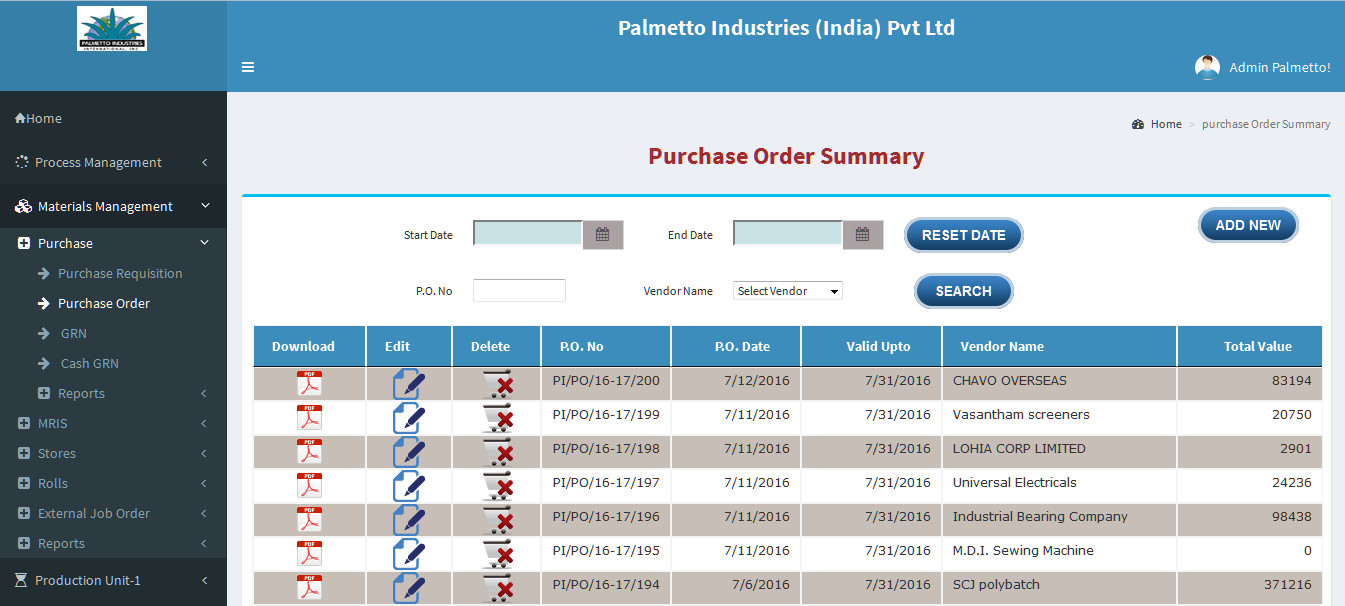1345x606 pixels.
Task: Edit the Vasantham screeners purchase order
Action: (409, 419)
